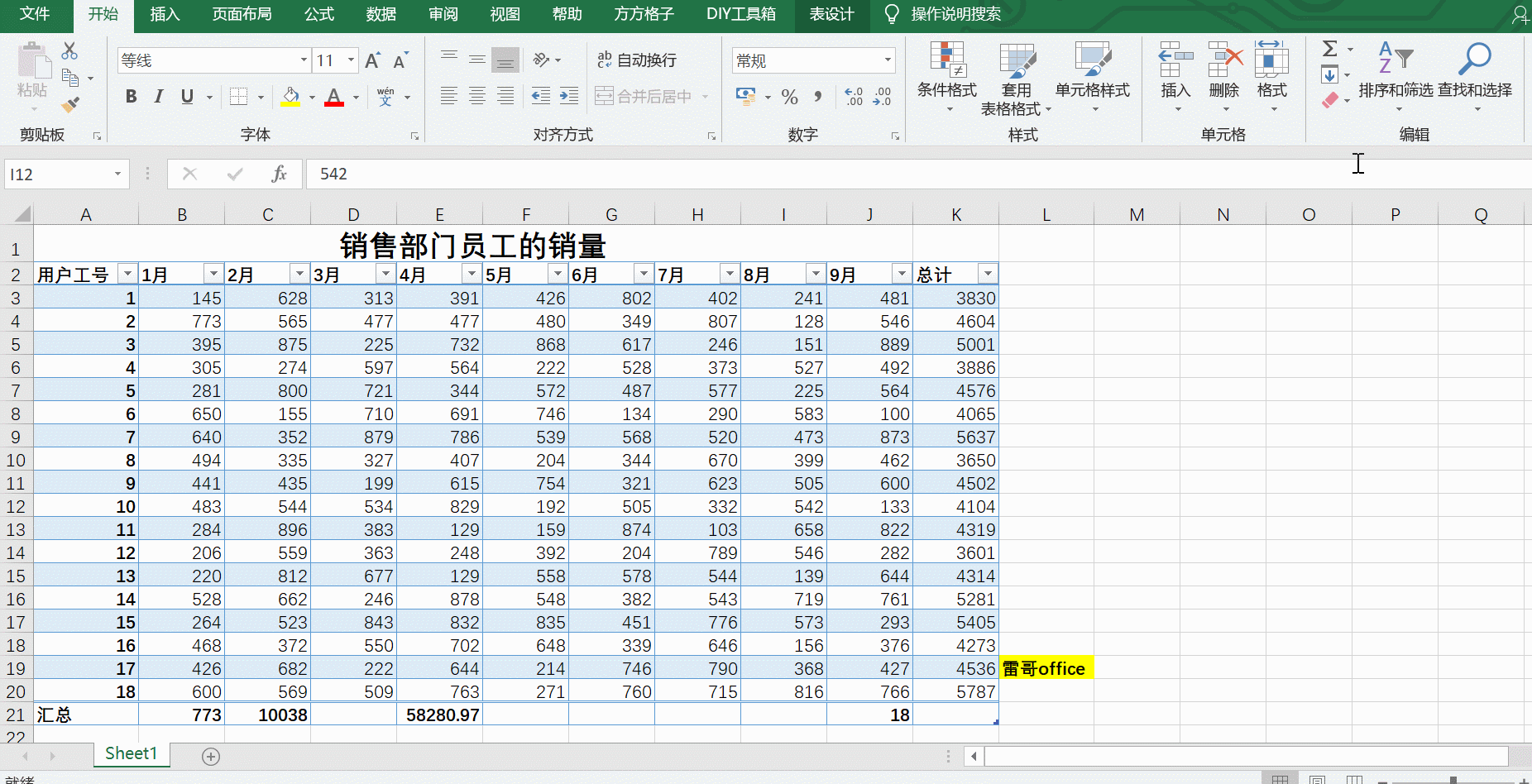
Task: Switch to the 页面布局 tab
Action: click(242, 14)
